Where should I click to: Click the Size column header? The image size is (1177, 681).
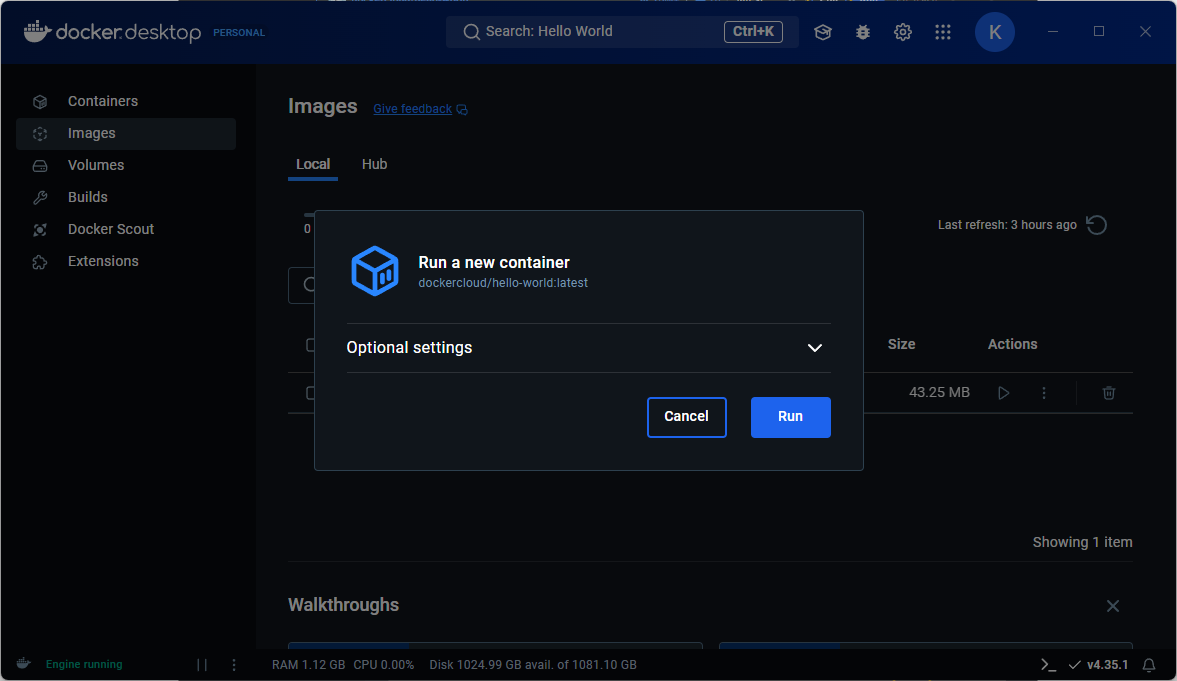(901, 345)
